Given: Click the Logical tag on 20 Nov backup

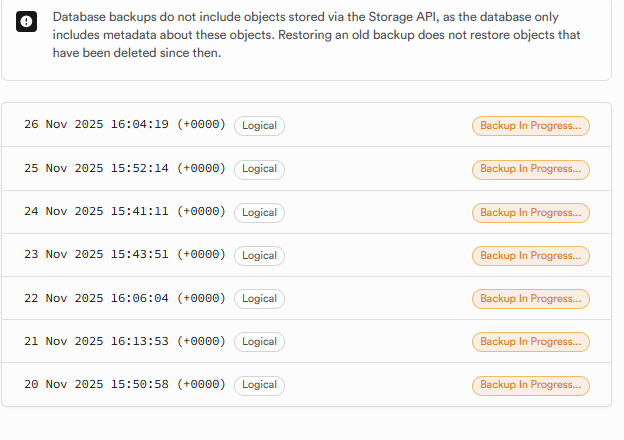Looking at the screenshot, I should pyautogui.click(x=259, y=385).
